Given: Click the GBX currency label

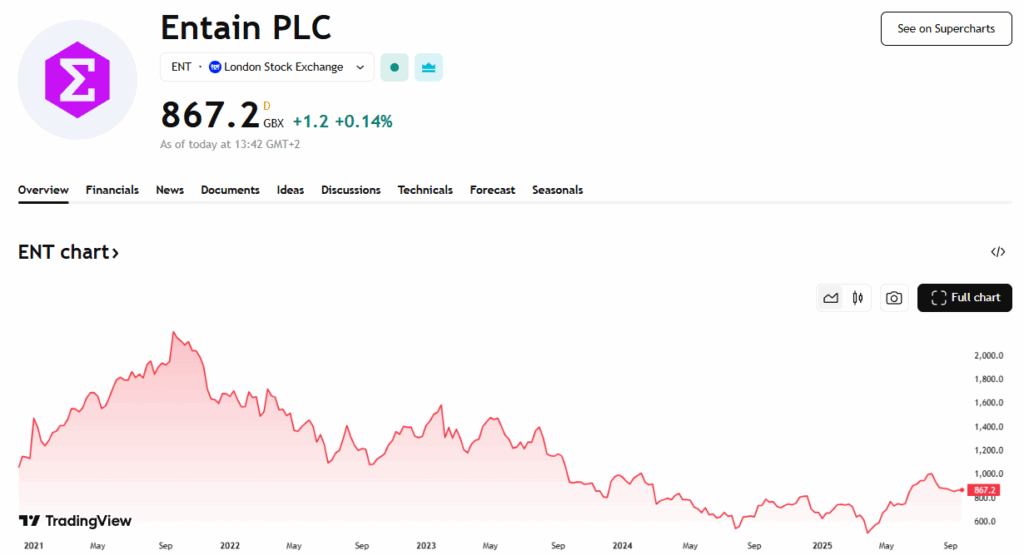Looking at the screenshot, I should (274, 123).
